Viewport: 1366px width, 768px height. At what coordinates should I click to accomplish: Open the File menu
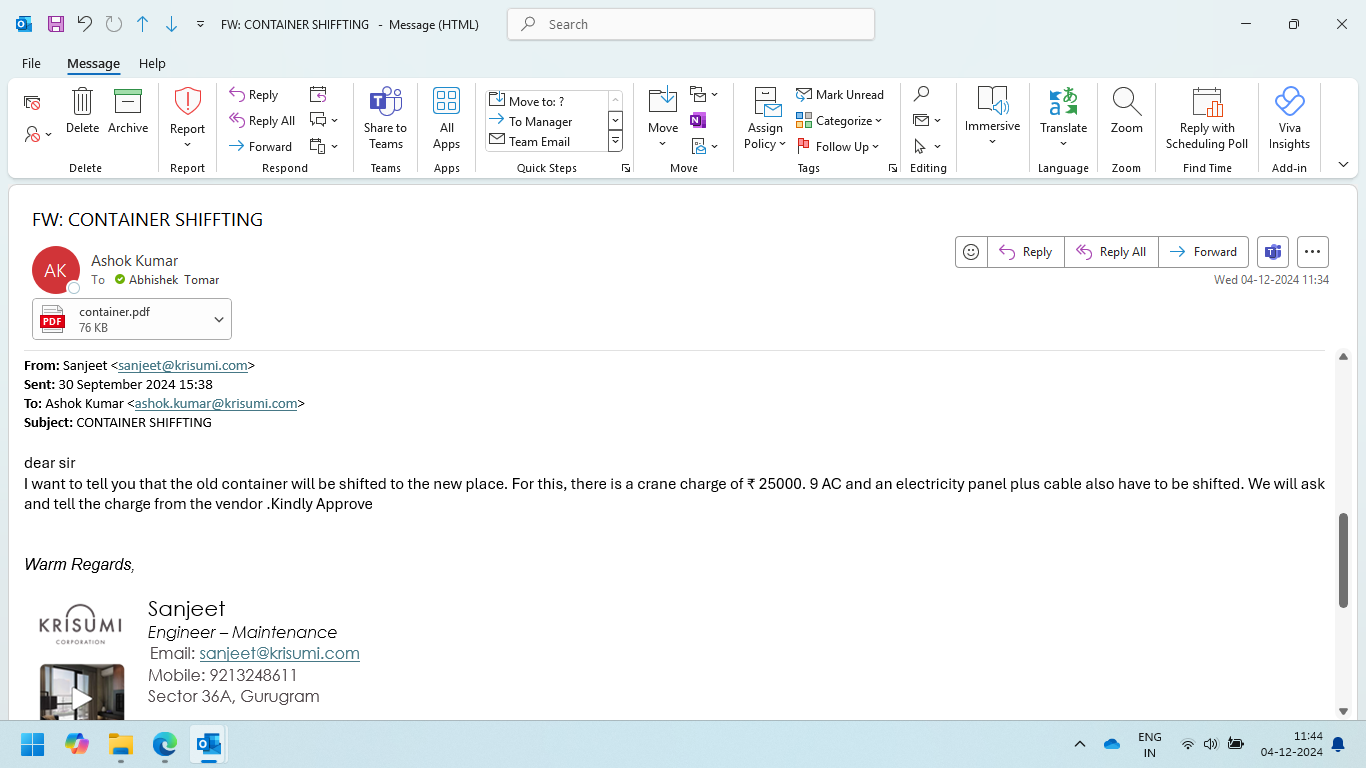(x=31, y=63)
